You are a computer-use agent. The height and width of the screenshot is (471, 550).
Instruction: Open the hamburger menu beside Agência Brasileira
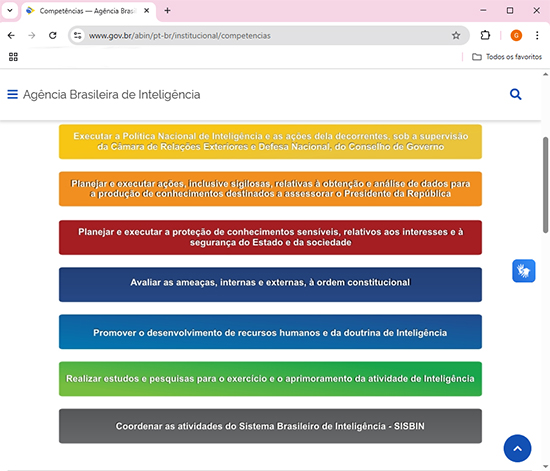pyautogui.click(x=13, y=94)
